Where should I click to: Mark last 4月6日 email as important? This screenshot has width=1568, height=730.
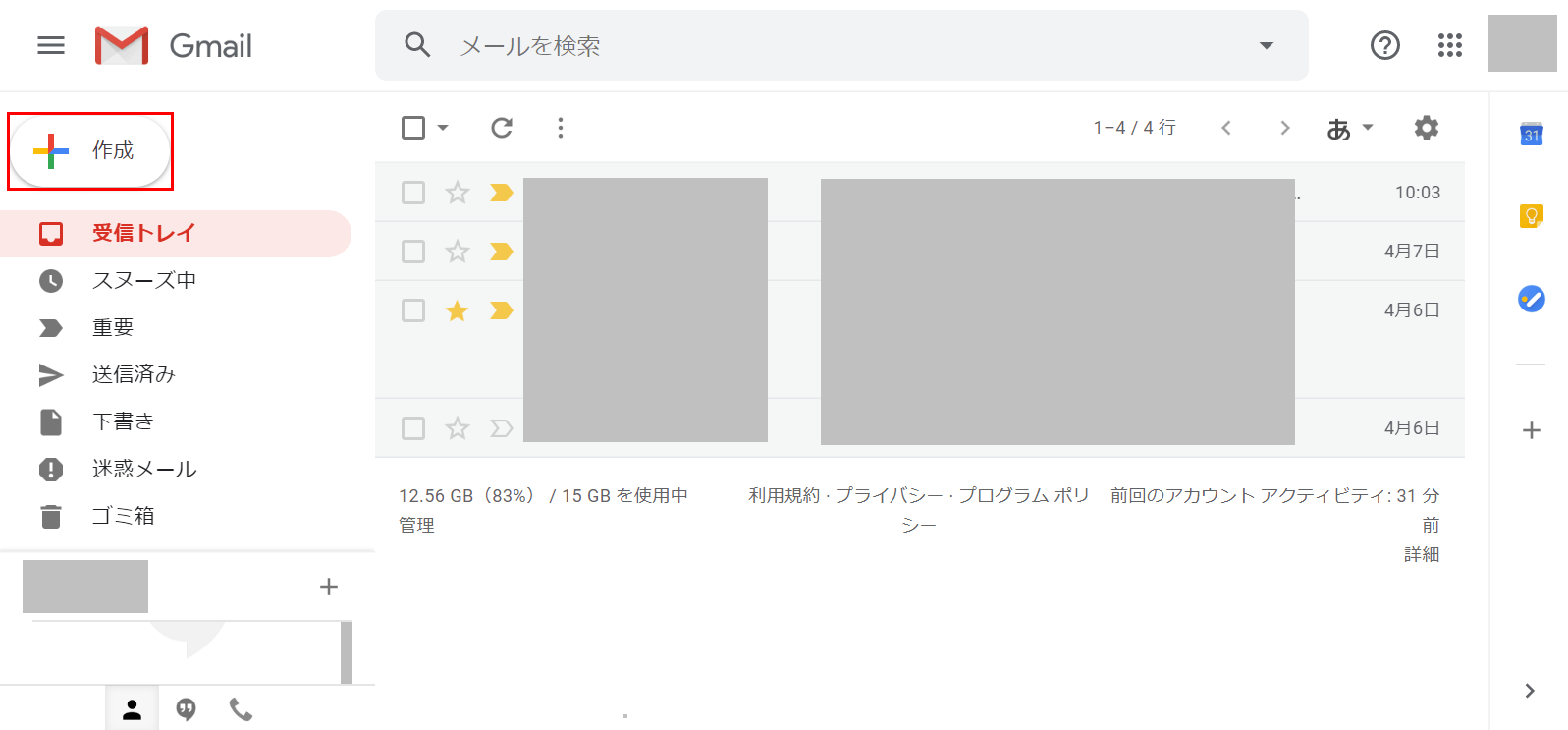pyautogui.click(x=502, y=428)
